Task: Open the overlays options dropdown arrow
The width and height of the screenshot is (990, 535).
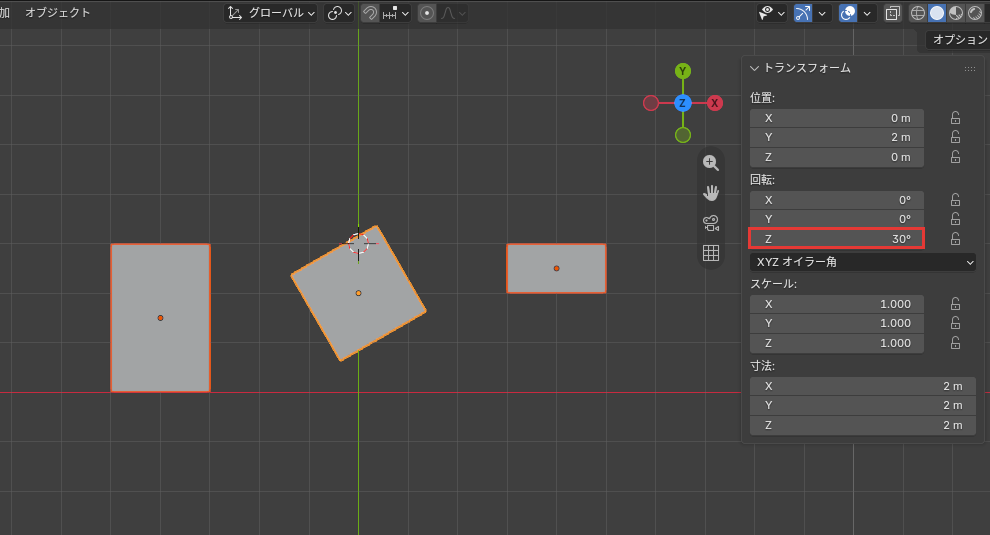Action: 867,13
